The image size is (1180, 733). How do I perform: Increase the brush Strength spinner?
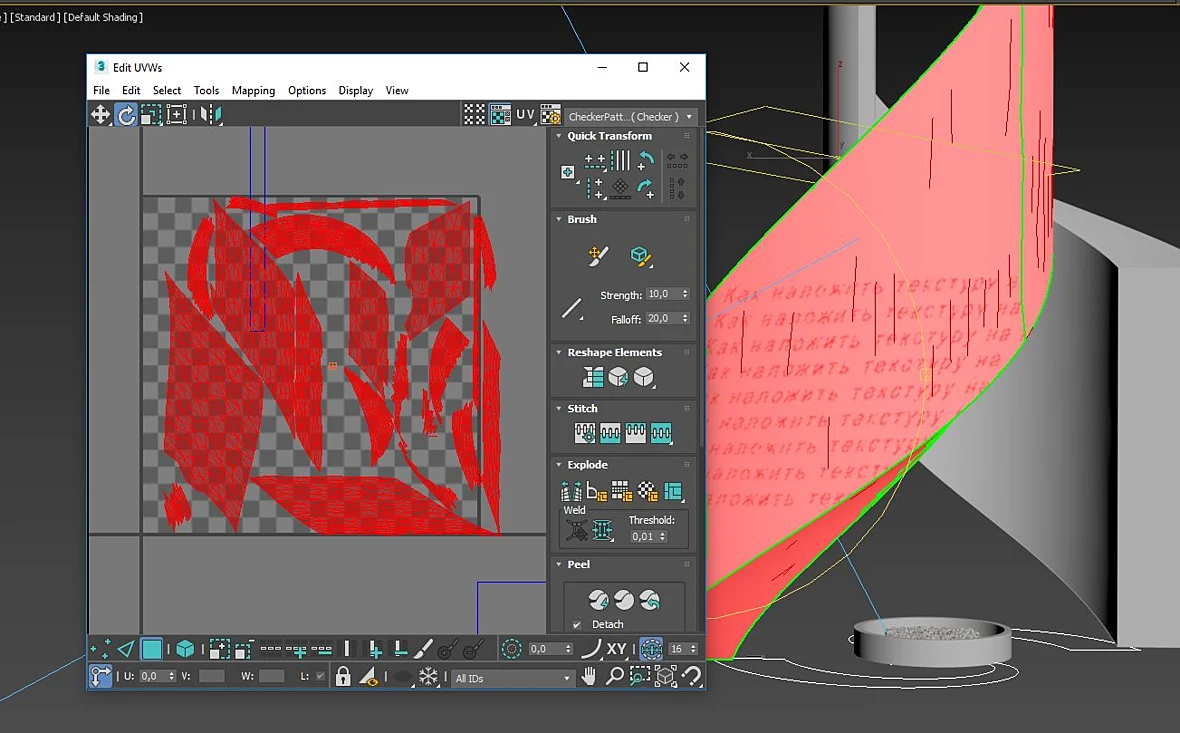tap(686, 291)
